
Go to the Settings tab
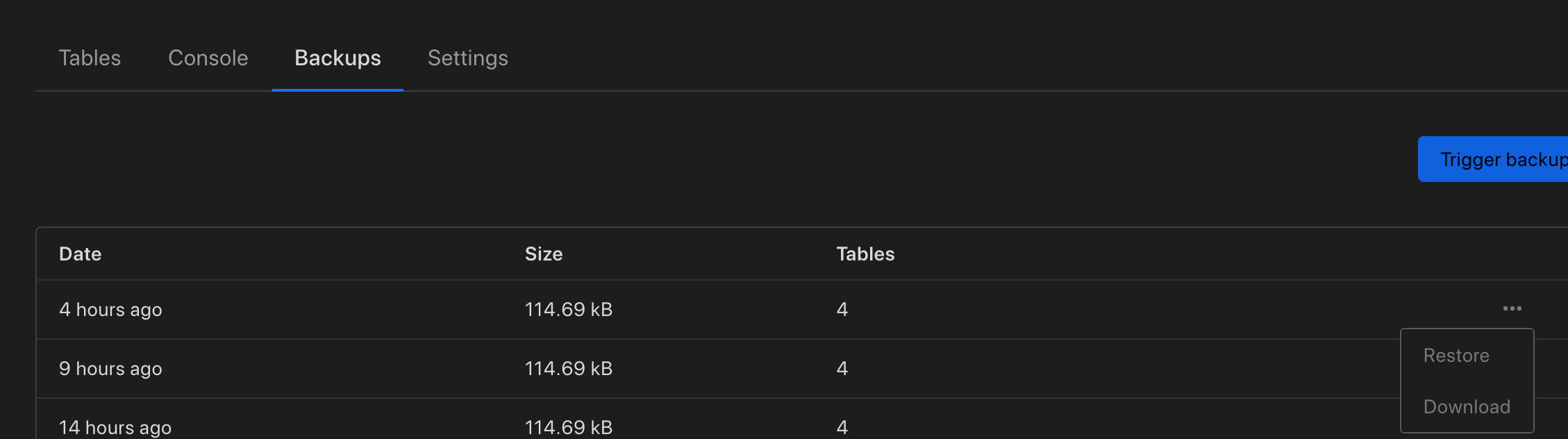[x=467, y=58]
